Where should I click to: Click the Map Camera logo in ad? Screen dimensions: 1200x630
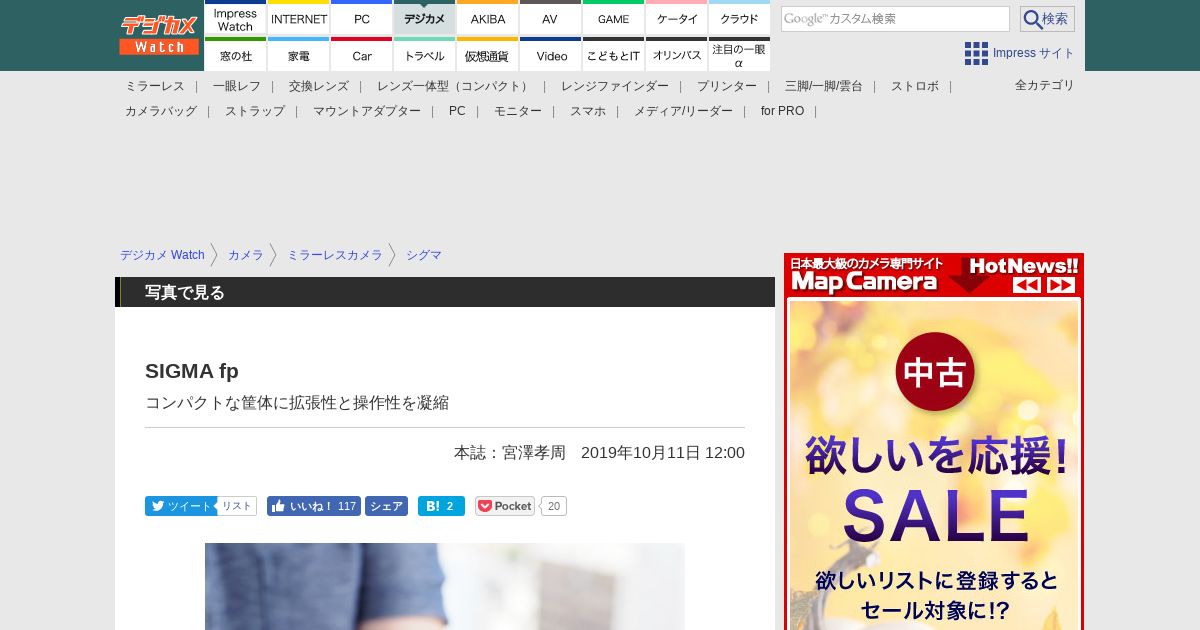864,282
